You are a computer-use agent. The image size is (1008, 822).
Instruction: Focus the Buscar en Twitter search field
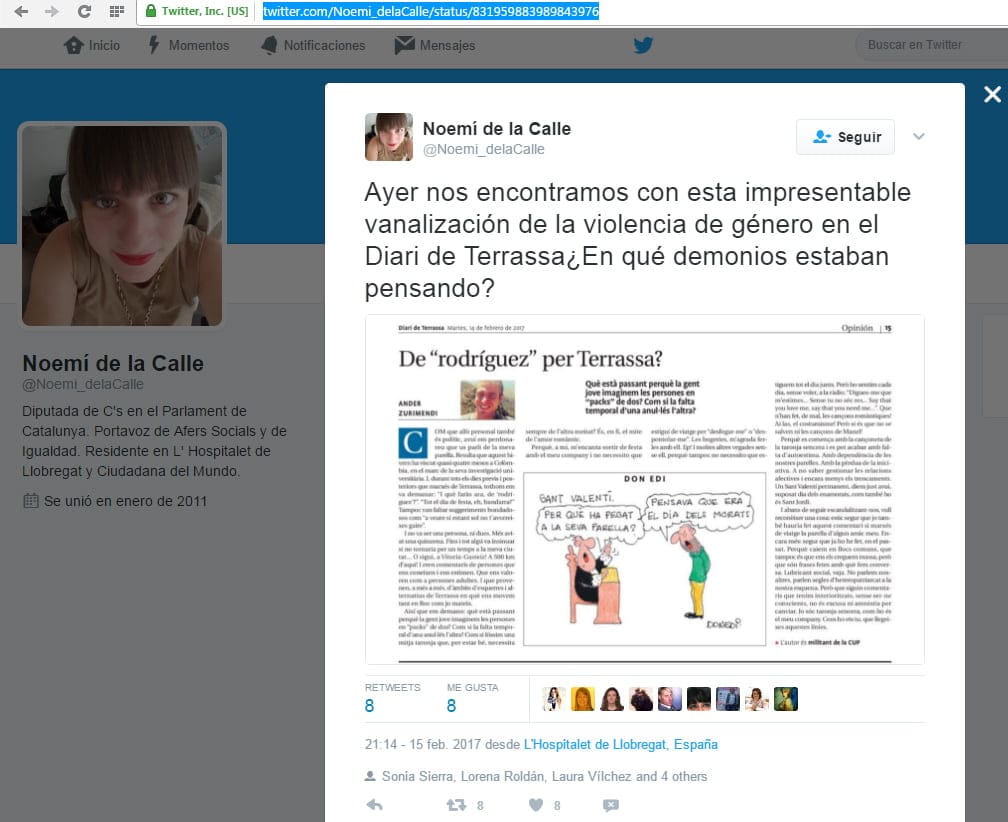931,45
